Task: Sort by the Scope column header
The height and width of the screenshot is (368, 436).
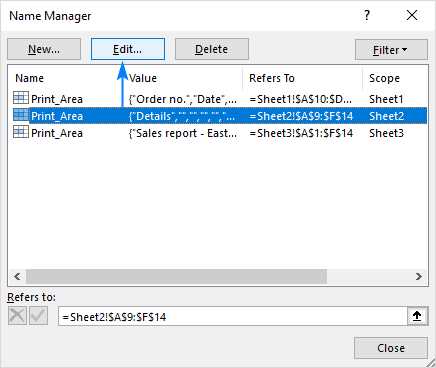Action: pos(384,78)
